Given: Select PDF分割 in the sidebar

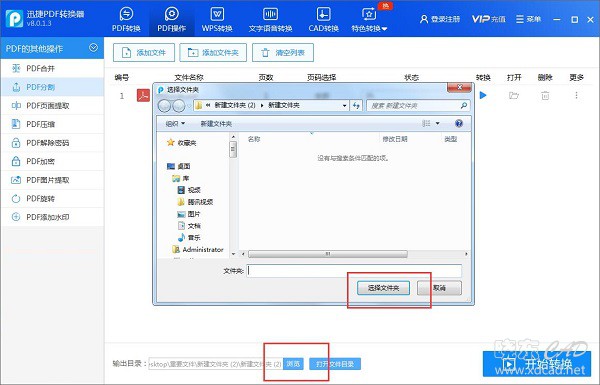Looking at the screenshot, I should (x=52, y=87).
